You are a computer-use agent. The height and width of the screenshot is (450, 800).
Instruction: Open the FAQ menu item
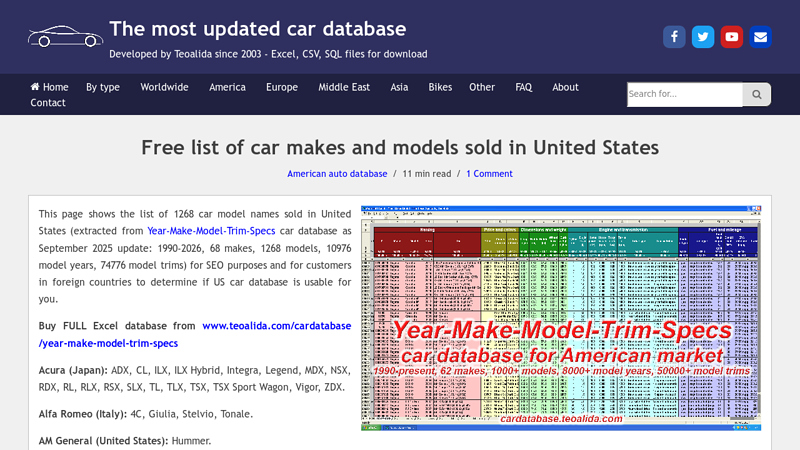click(523, 87)
